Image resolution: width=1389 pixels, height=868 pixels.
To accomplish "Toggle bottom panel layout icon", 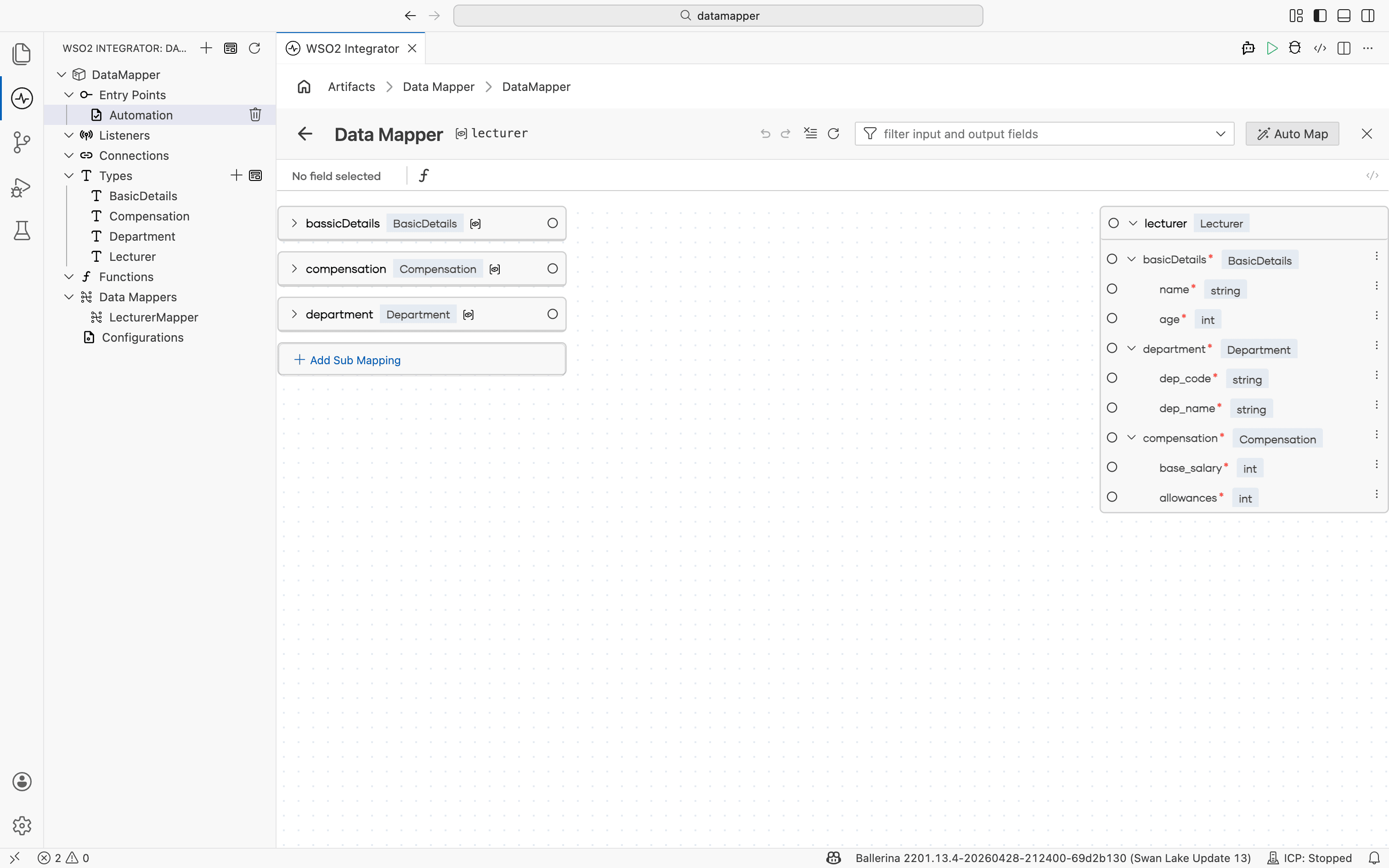I will pyautogui.click(x=1344, y=16).
